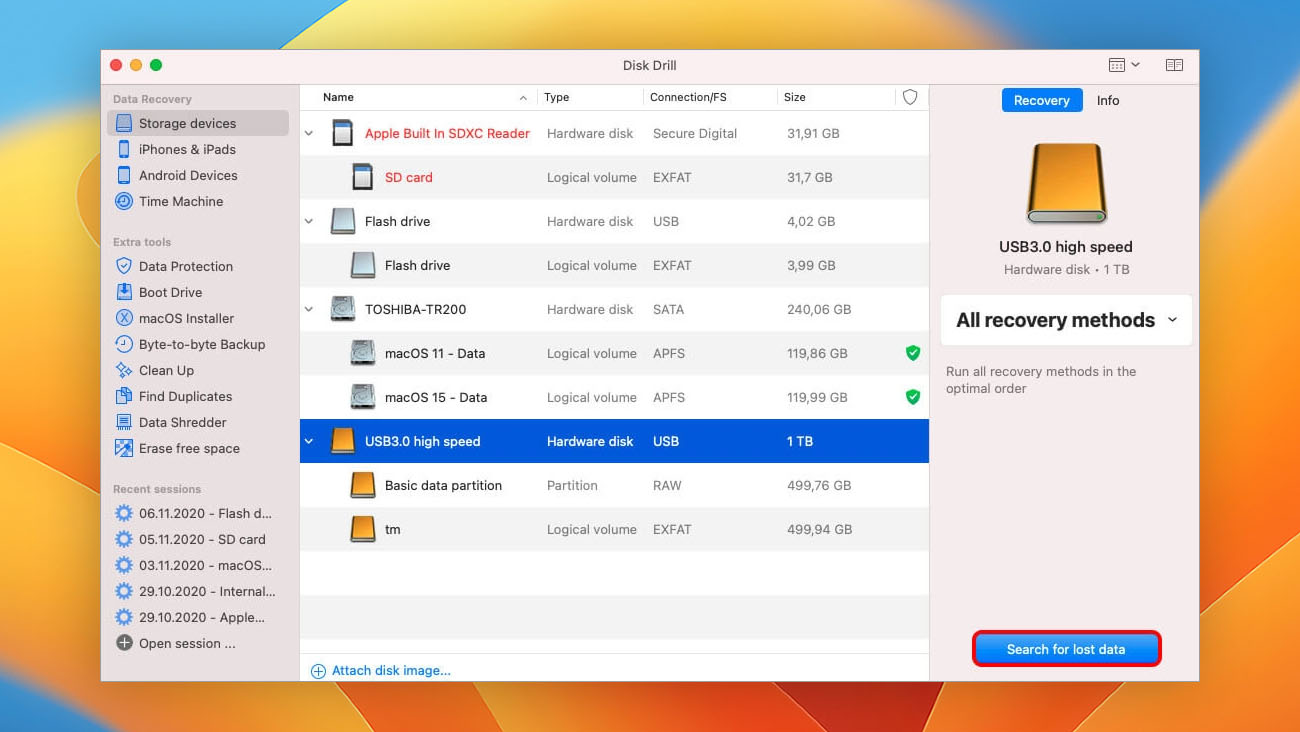The width and height of the screenshot is (1300, 732).
Task: Click the gear icon for 06.11.2020 Flash session
Action: click(124, 513)
